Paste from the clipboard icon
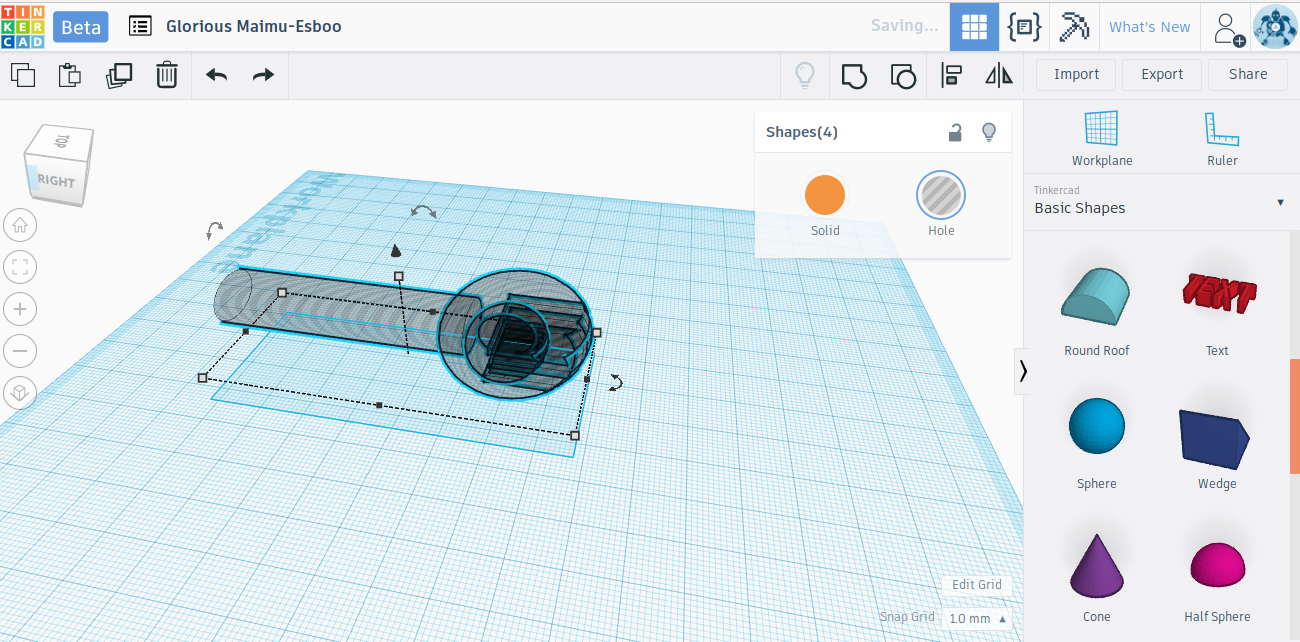 pos(70,75)
